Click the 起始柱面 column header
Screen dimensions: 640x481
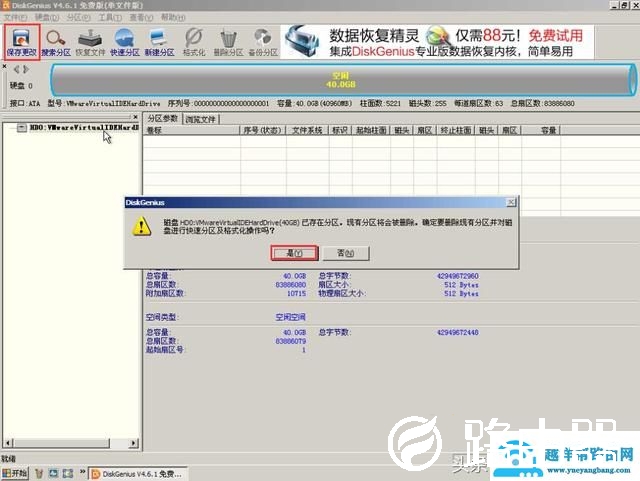[371, 130]
